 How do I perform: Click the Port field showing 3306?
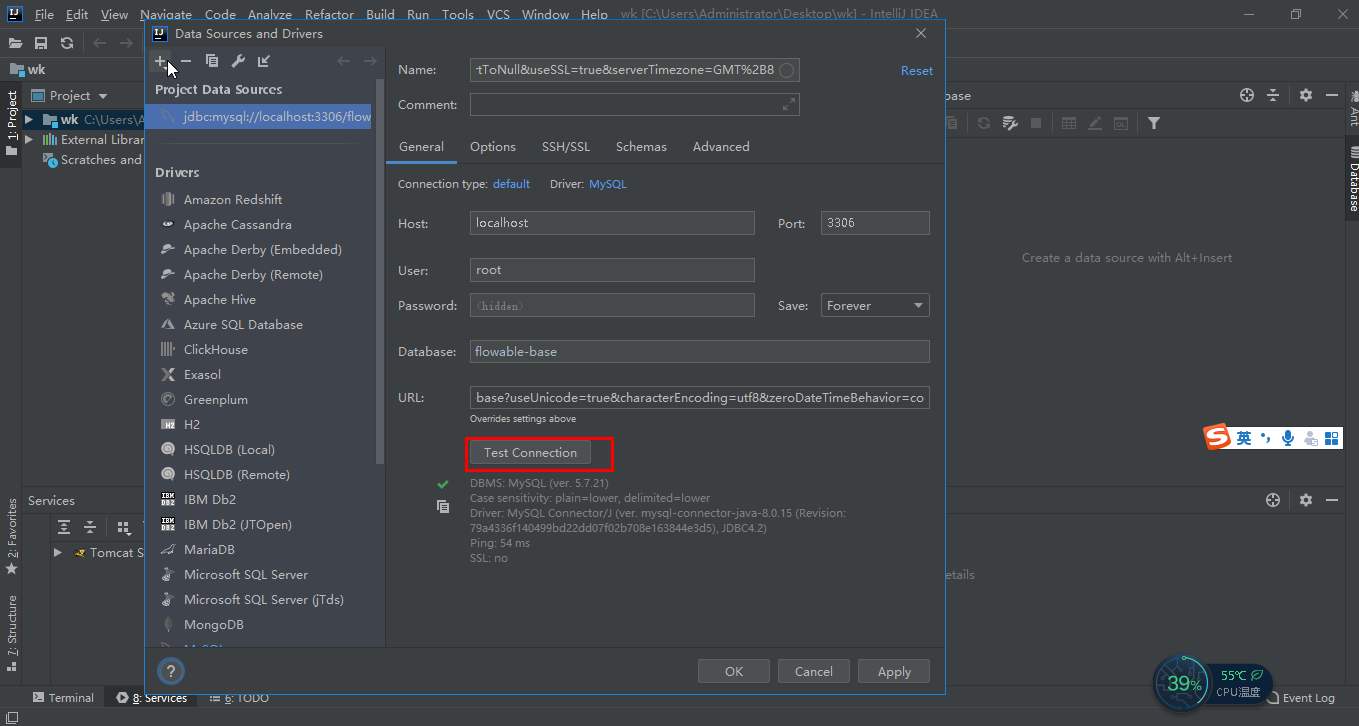coord(875,223)
